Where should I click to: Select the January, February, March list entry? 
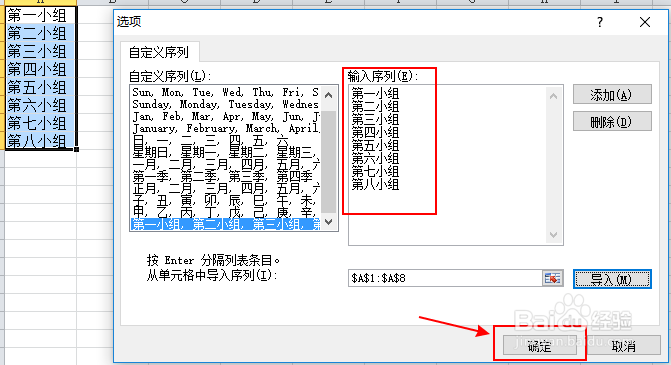(x=225, y=128)
